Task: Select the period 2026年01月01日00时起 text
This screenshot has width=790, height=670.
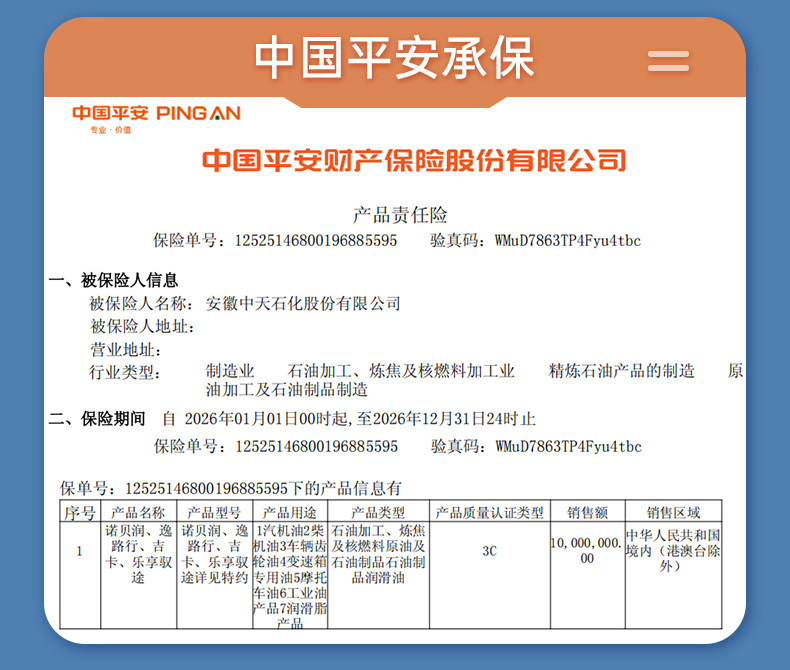Action: coord(267,419)
